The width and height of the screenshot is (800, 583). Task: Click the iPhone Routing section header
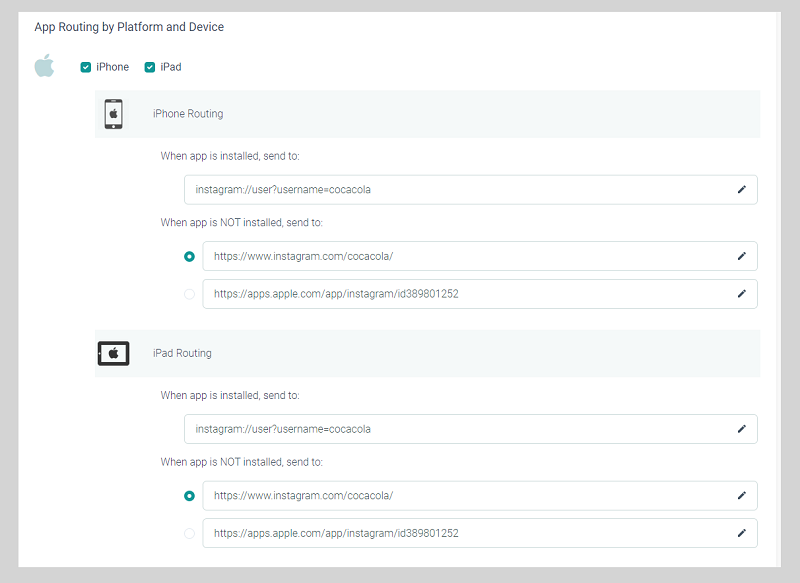pyautogui.click(x=428, y=114)
